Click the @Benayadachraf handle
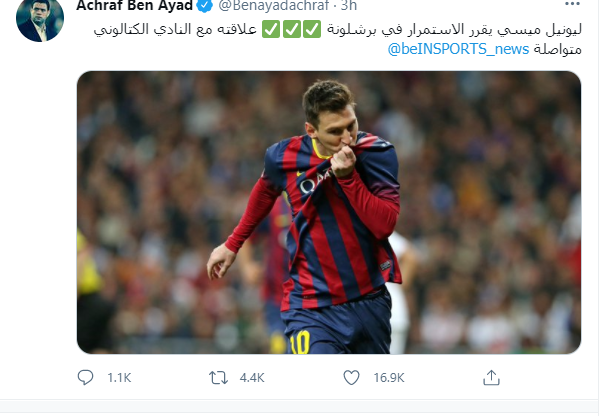 [x=274, y=5]
